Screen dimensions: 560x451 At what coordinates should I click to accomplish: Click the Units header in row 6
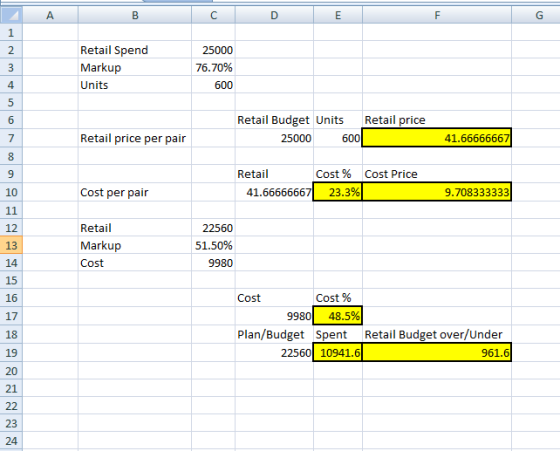point(338,120)
